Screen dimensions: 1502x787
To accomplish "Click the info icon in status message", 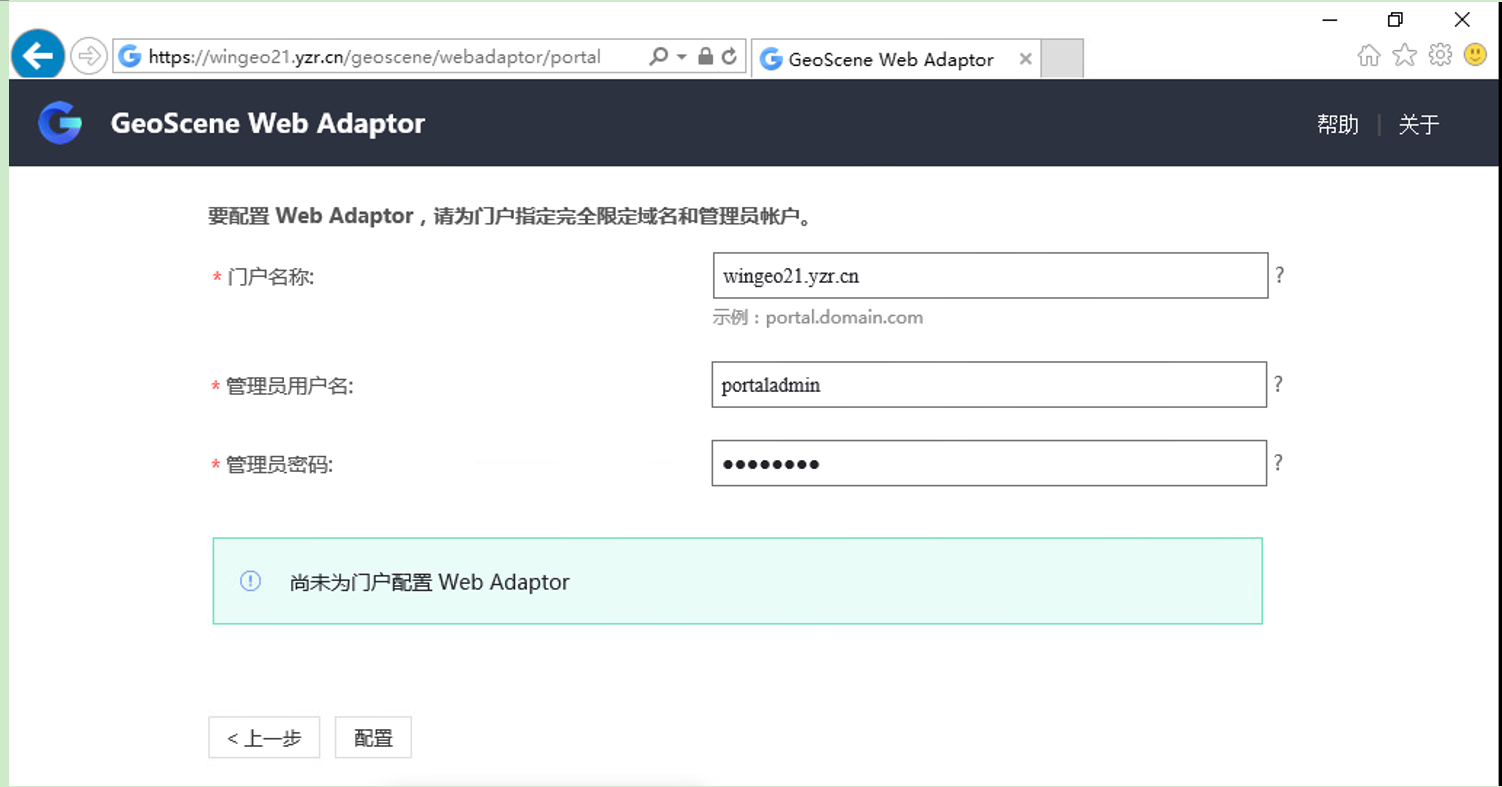I will 250,581.
